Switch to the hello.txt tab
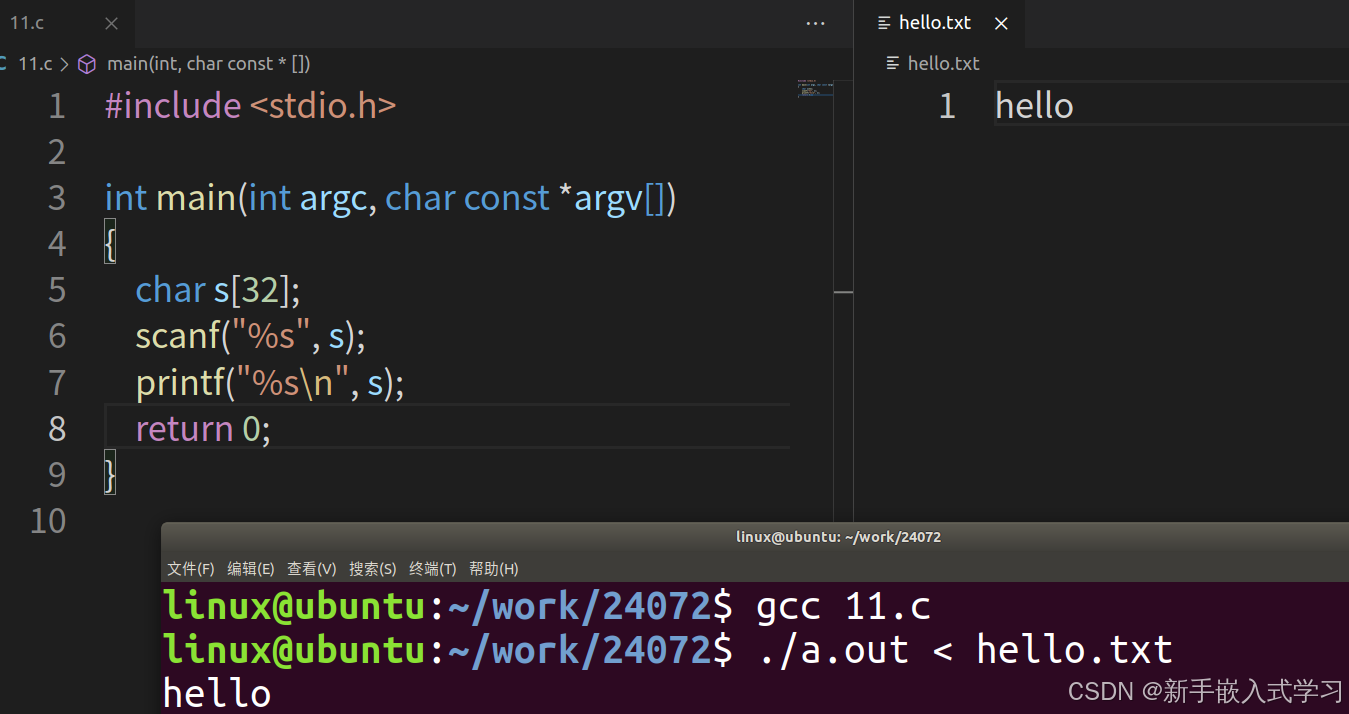This screenshot has height=714, width=1349. 935,23
